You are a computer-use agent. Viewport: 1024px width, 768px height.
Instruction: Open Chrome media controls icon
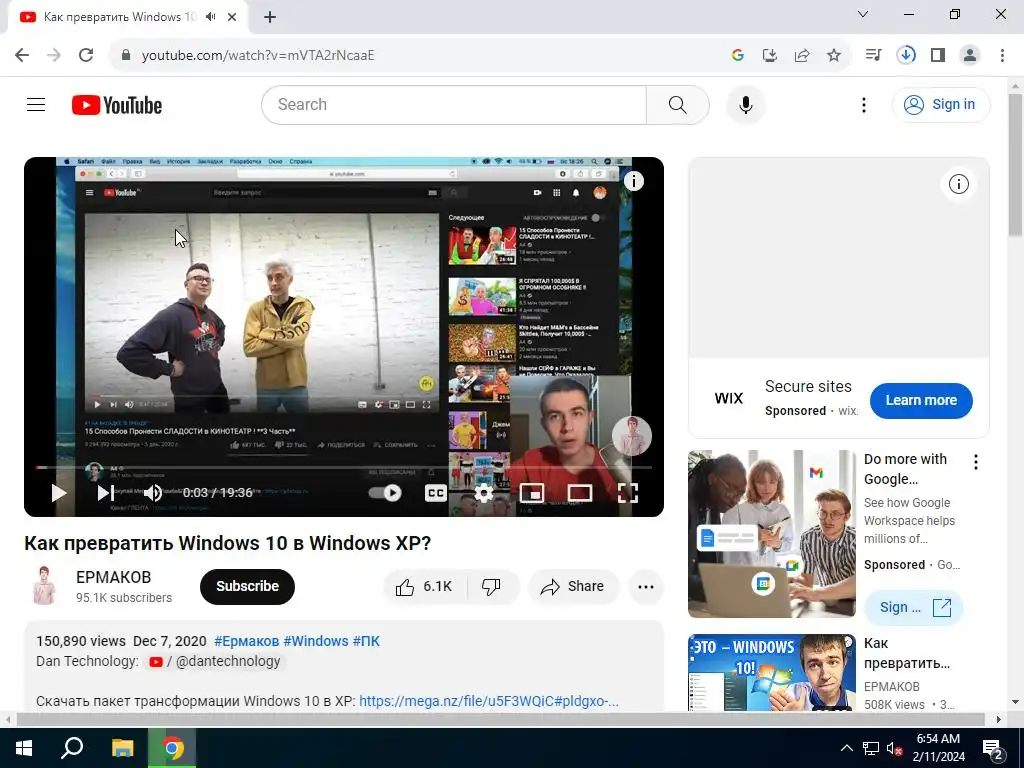point(873,55)
